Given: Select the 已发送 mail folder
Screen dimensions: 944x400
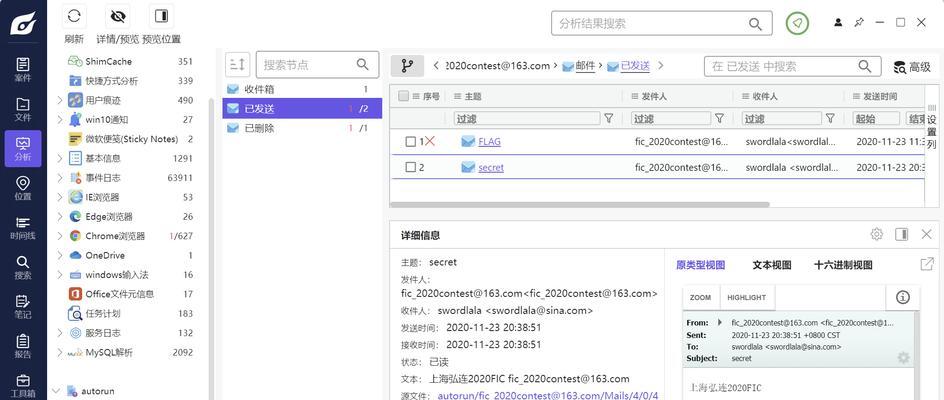Looking at the screenshot, I should click(302, 108).
